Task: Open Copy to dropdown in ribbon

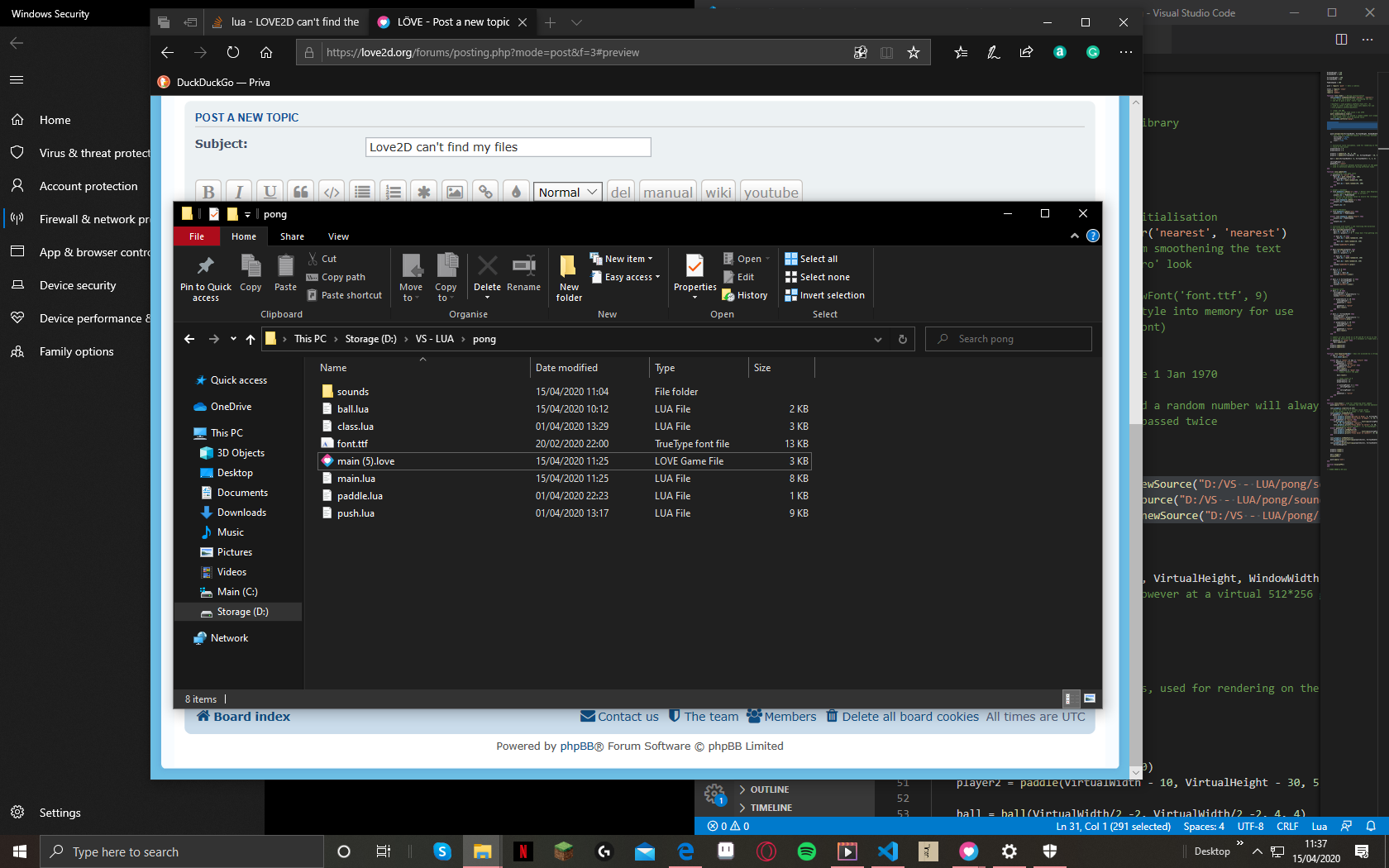Action: (x=446, y=278)
